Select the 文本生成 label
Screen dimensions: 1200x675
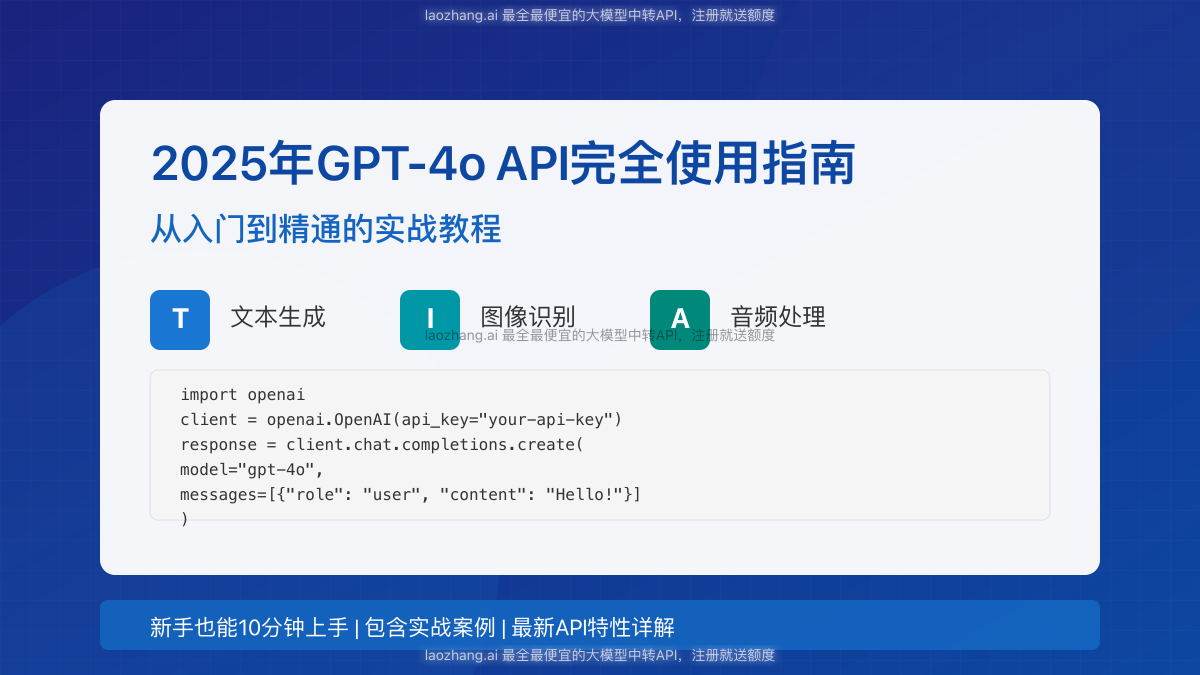[278, 317]
